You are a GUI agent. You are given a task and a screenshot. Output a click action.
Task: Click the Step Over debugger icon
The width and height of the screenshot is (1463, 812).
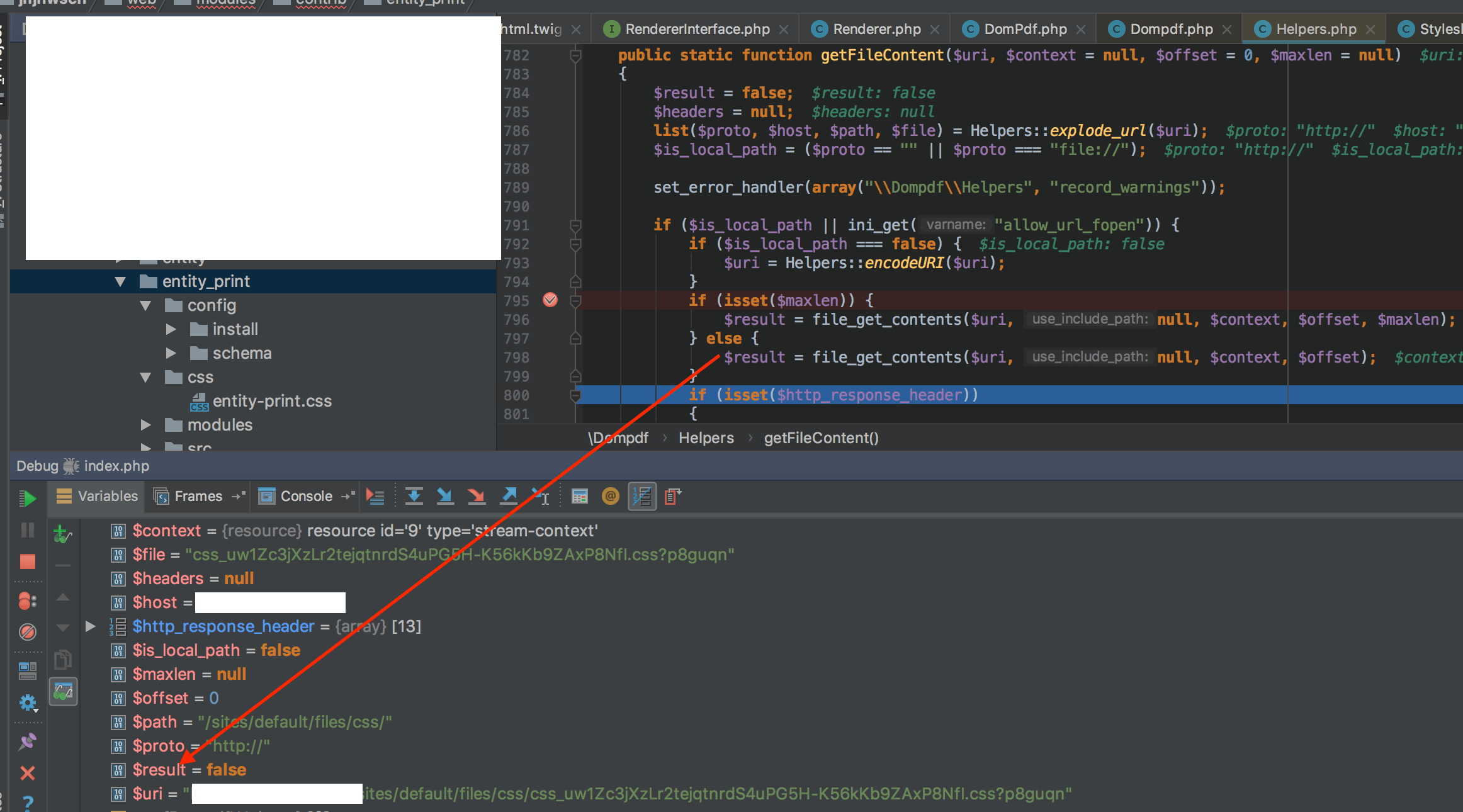(x=414, y=497)
